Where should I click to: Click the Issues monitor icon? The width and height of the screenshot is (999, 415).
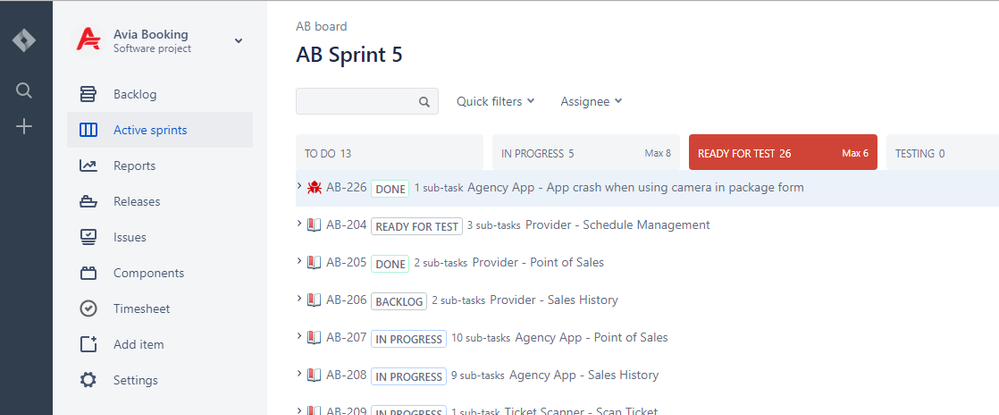[88, 237]
